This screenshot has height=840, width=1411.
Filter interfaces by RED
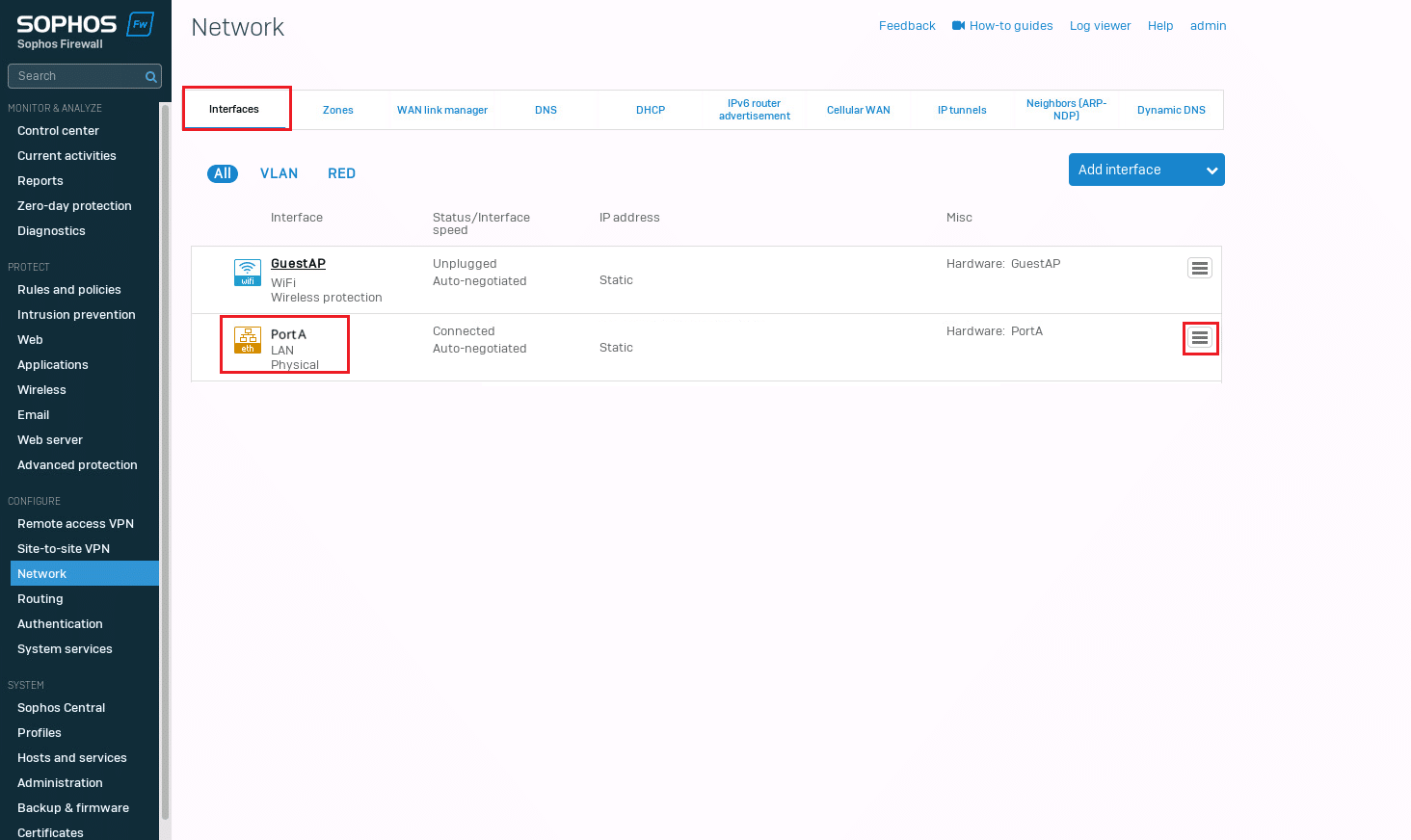tap(341, 173)
